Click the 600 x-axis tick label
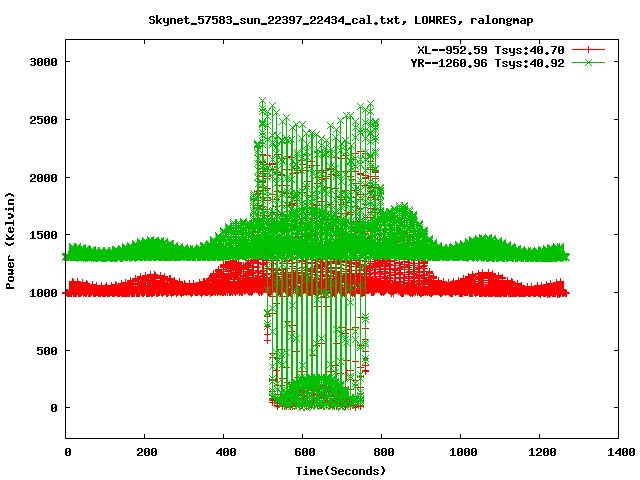The height and width of the screenshot is (480, 640). 305,452
